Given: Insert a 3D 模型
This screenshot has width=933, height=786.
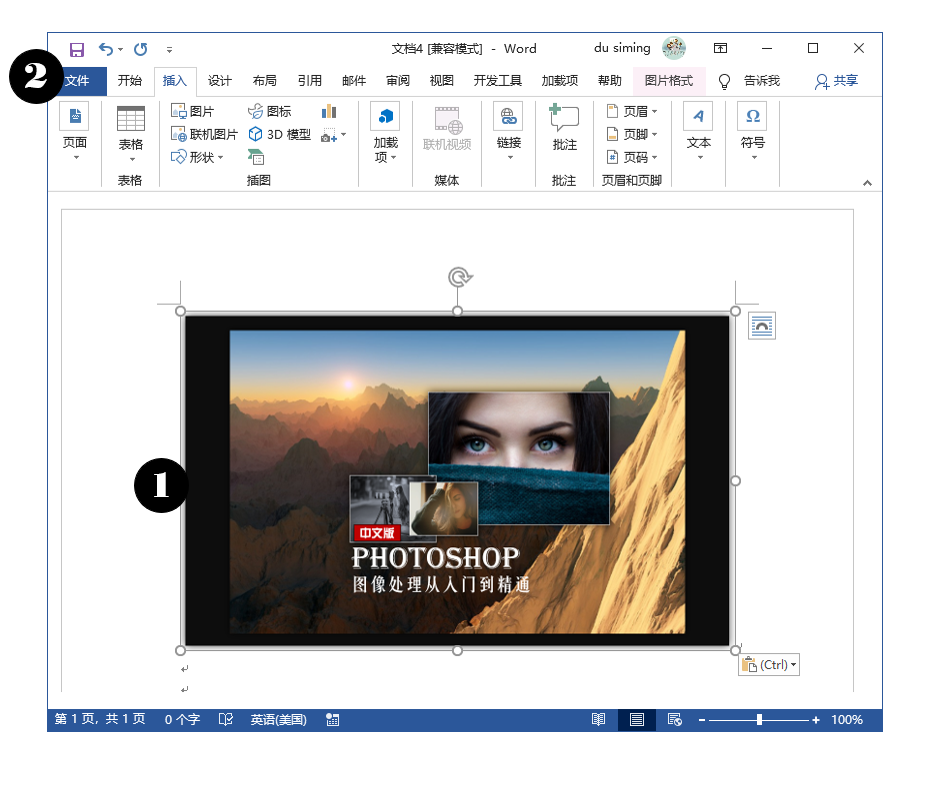Looking at the screenshot, I should tap(280, 134).
